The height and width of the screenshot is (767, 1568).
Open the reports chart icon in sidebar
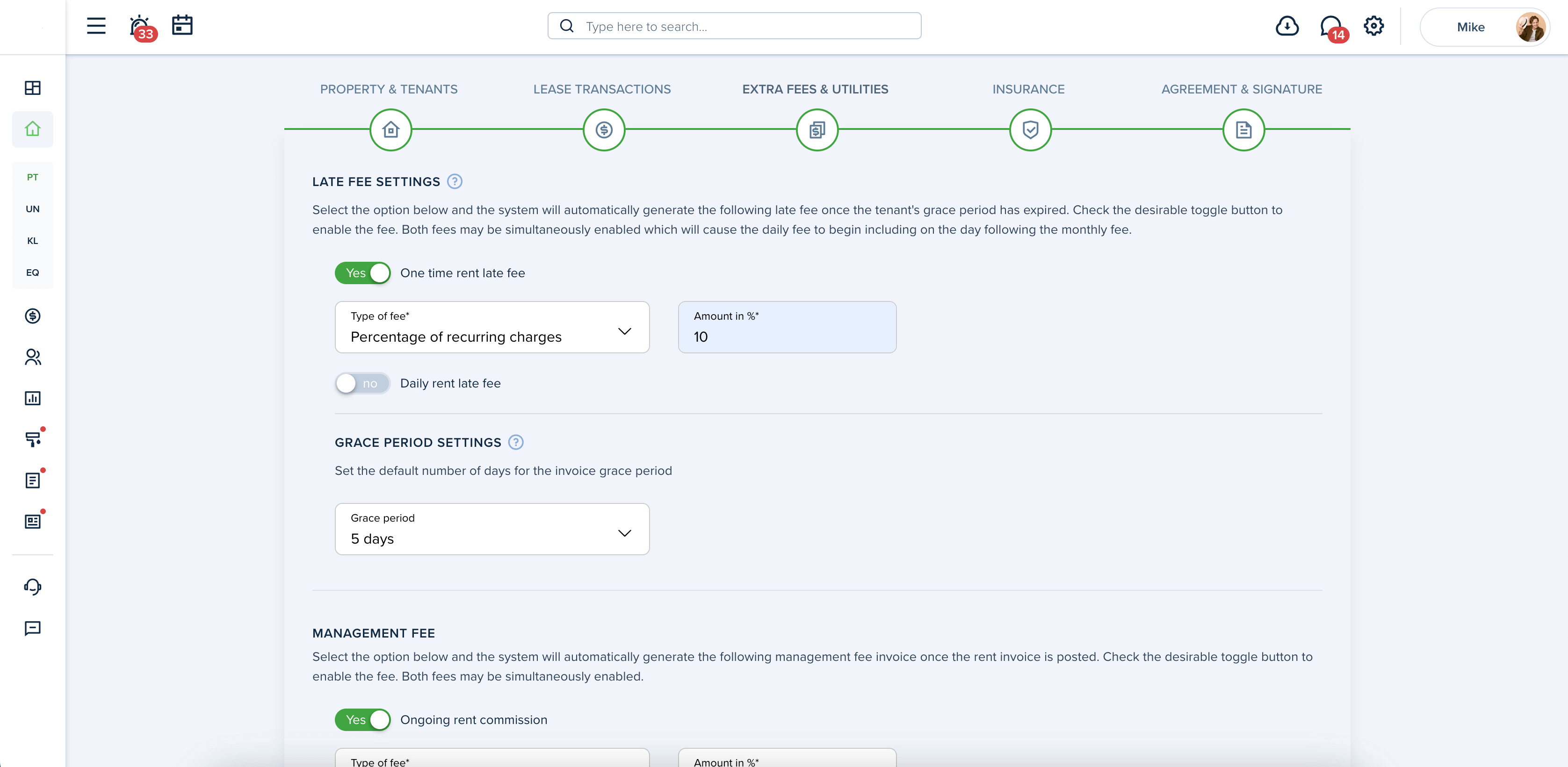(x=33, y=398)
